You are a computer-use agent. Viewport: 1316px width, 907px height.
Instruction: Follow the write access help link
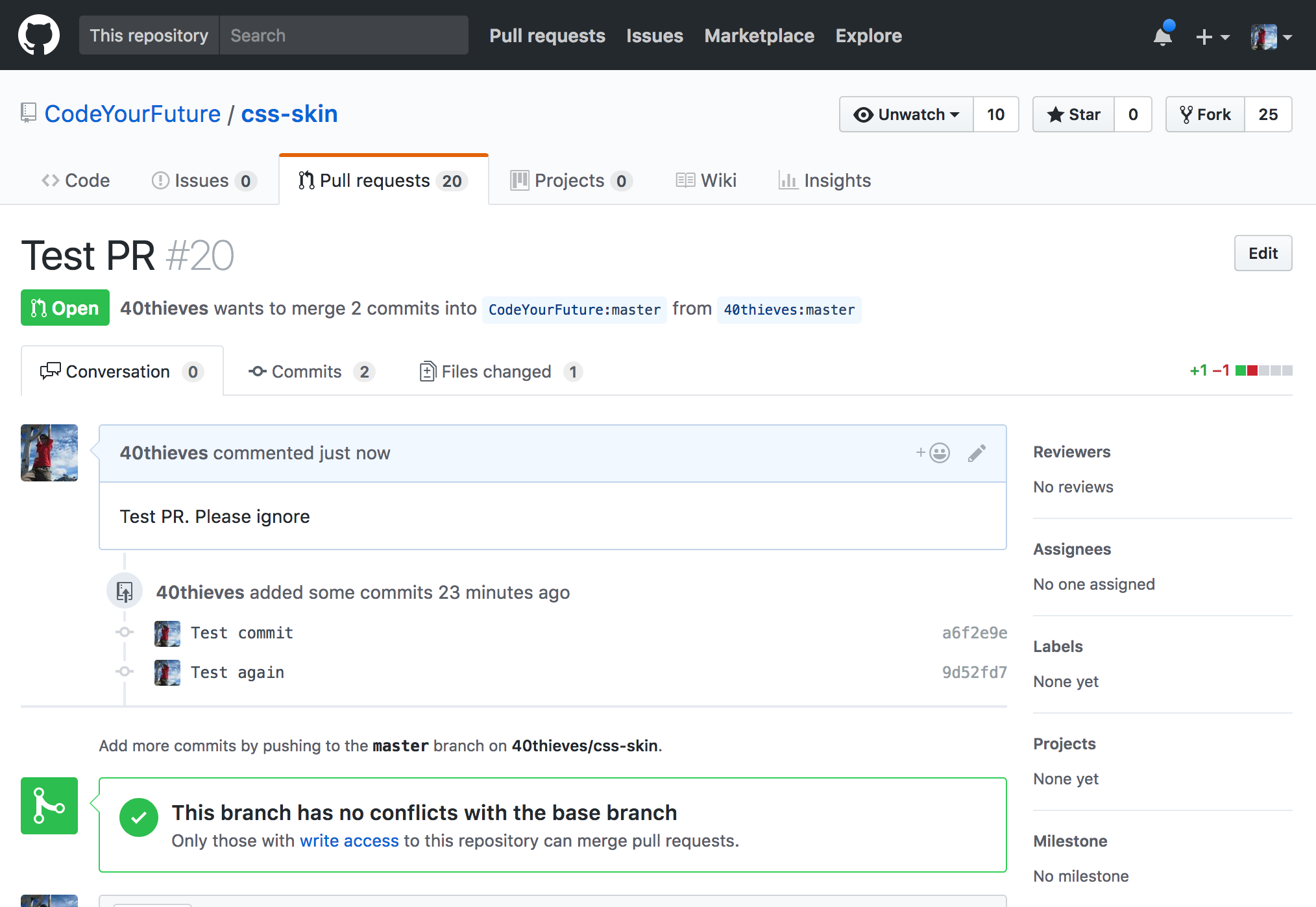pos(349,841)
